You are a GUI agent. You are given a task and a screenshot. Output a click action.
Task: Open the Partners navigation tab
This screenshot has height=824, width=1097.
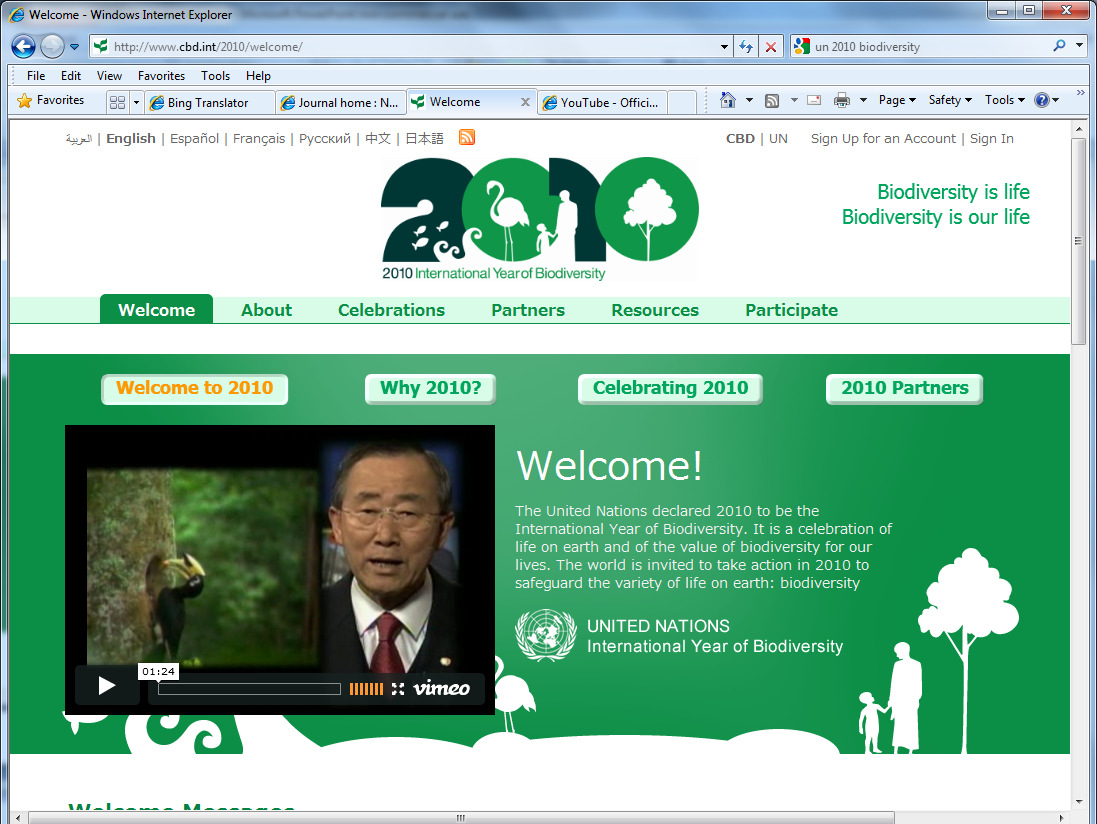click(528, 310)
